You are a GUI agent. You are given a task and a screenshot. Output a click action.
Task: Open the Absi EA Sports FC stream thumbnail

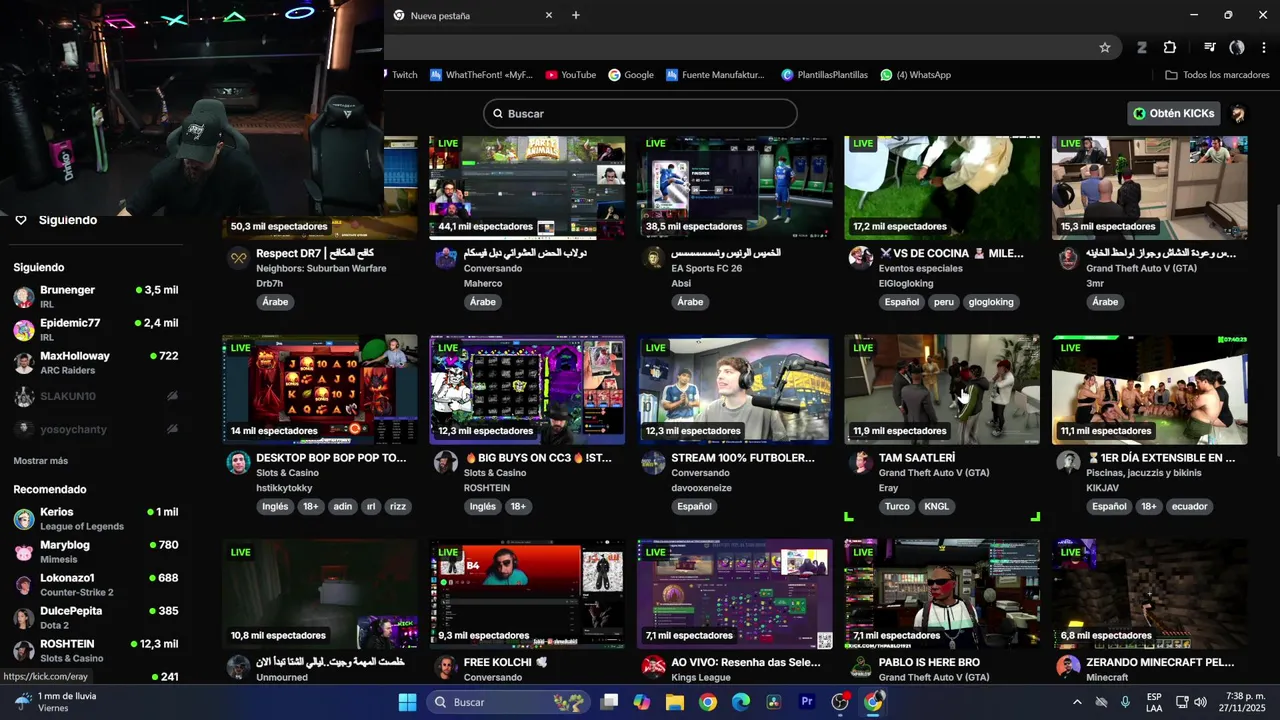(x=734, y=188)
